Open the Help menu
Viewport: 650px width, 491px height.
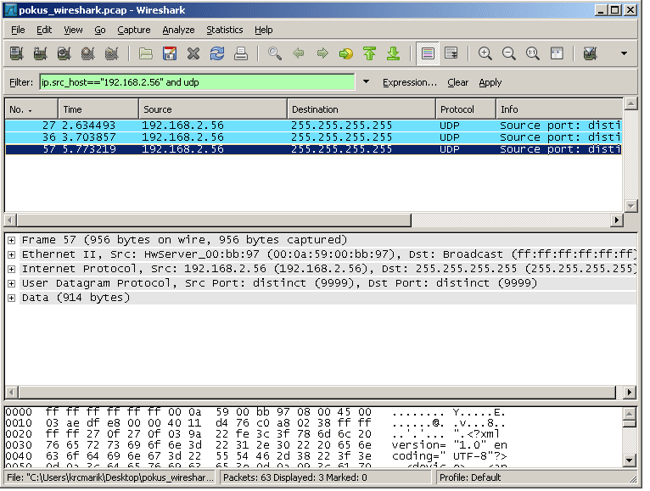tap(264, 30)
